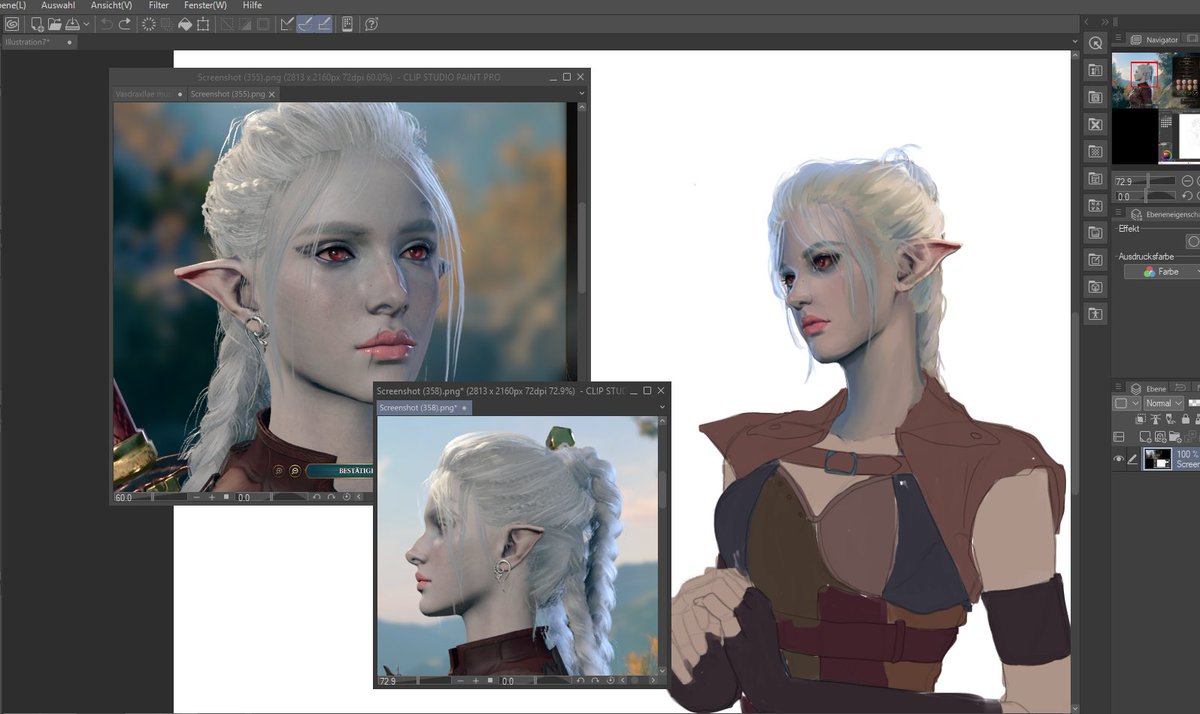This screenshot has width=1200, height=714.
Task: Open the Ansicht(V) menu
Action: [111, 5]
